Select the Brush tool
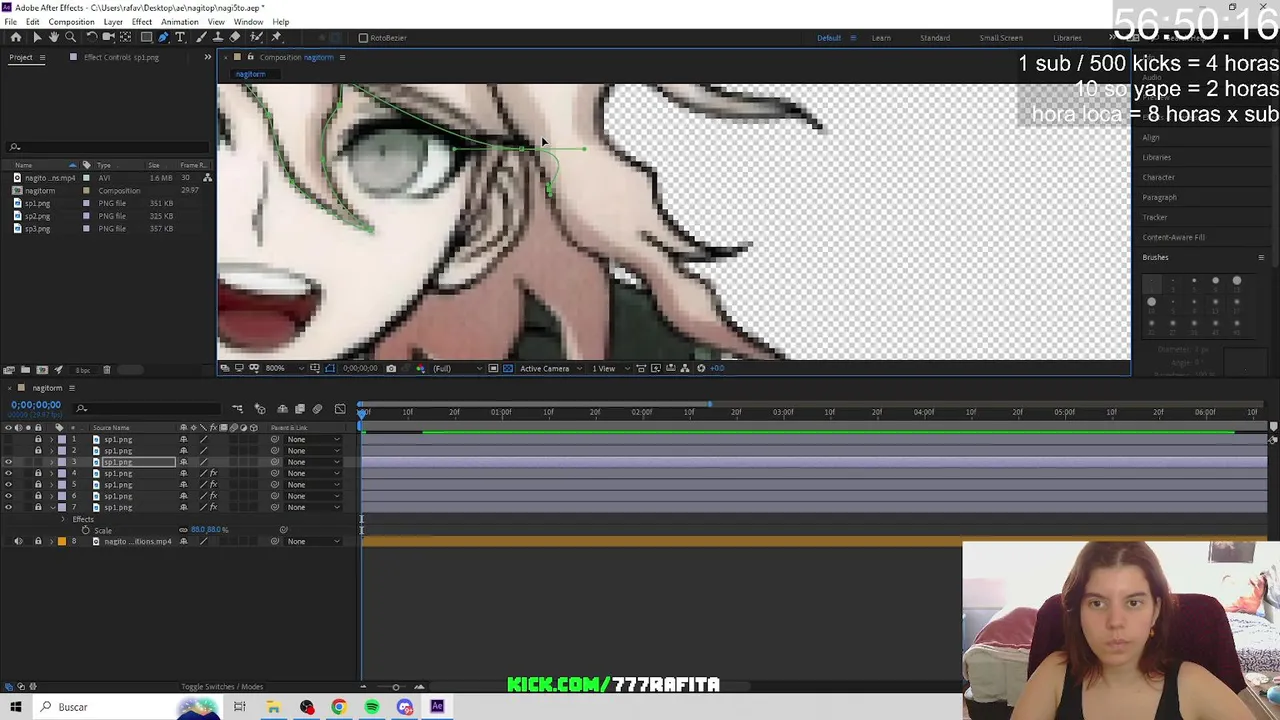Viewport: 1280px width, 720px height. pos(201,37)
